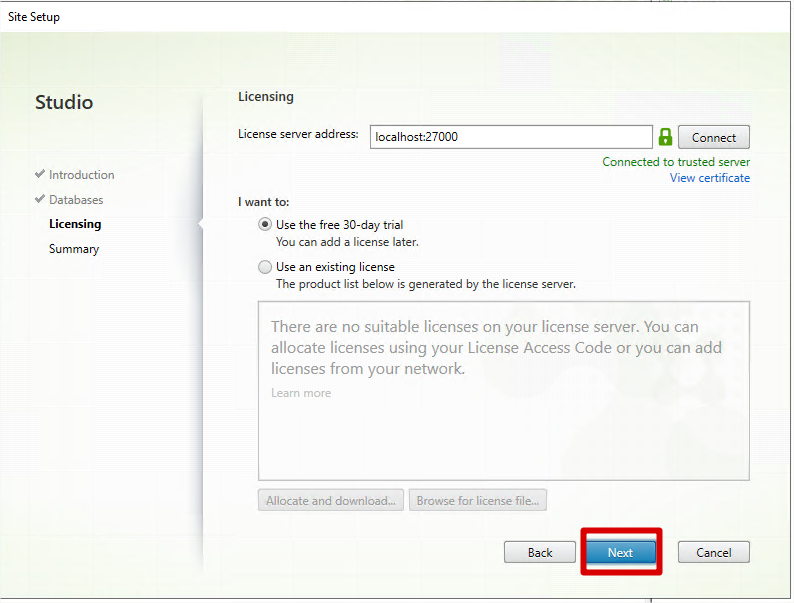Click the Licensing page heading
The image size is (794, 603).
click(x=266, y=97)
